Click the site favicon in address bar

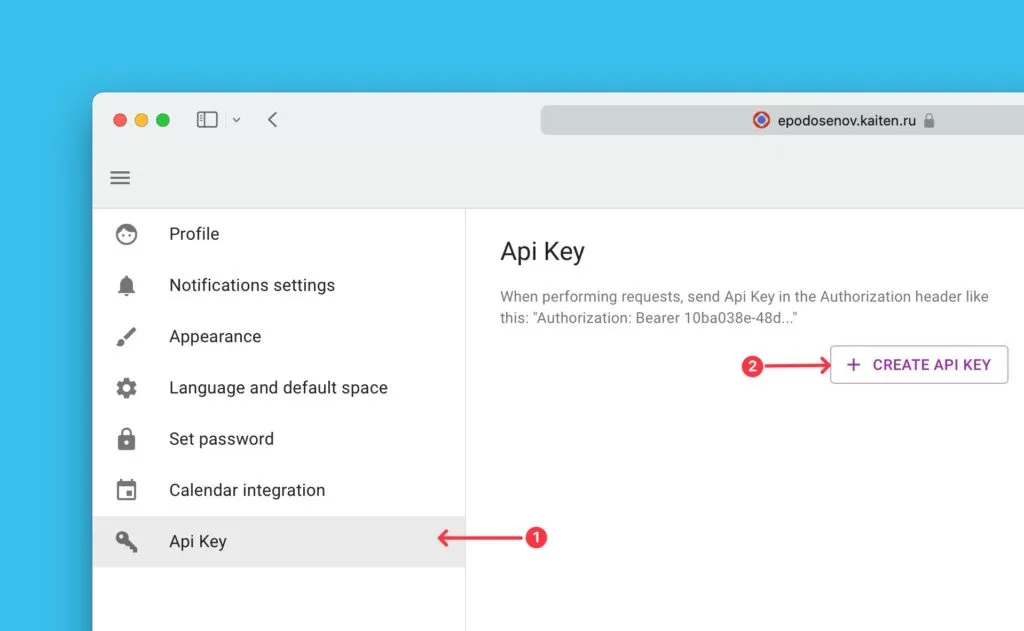pyautogui.click(x=761, y=120)
